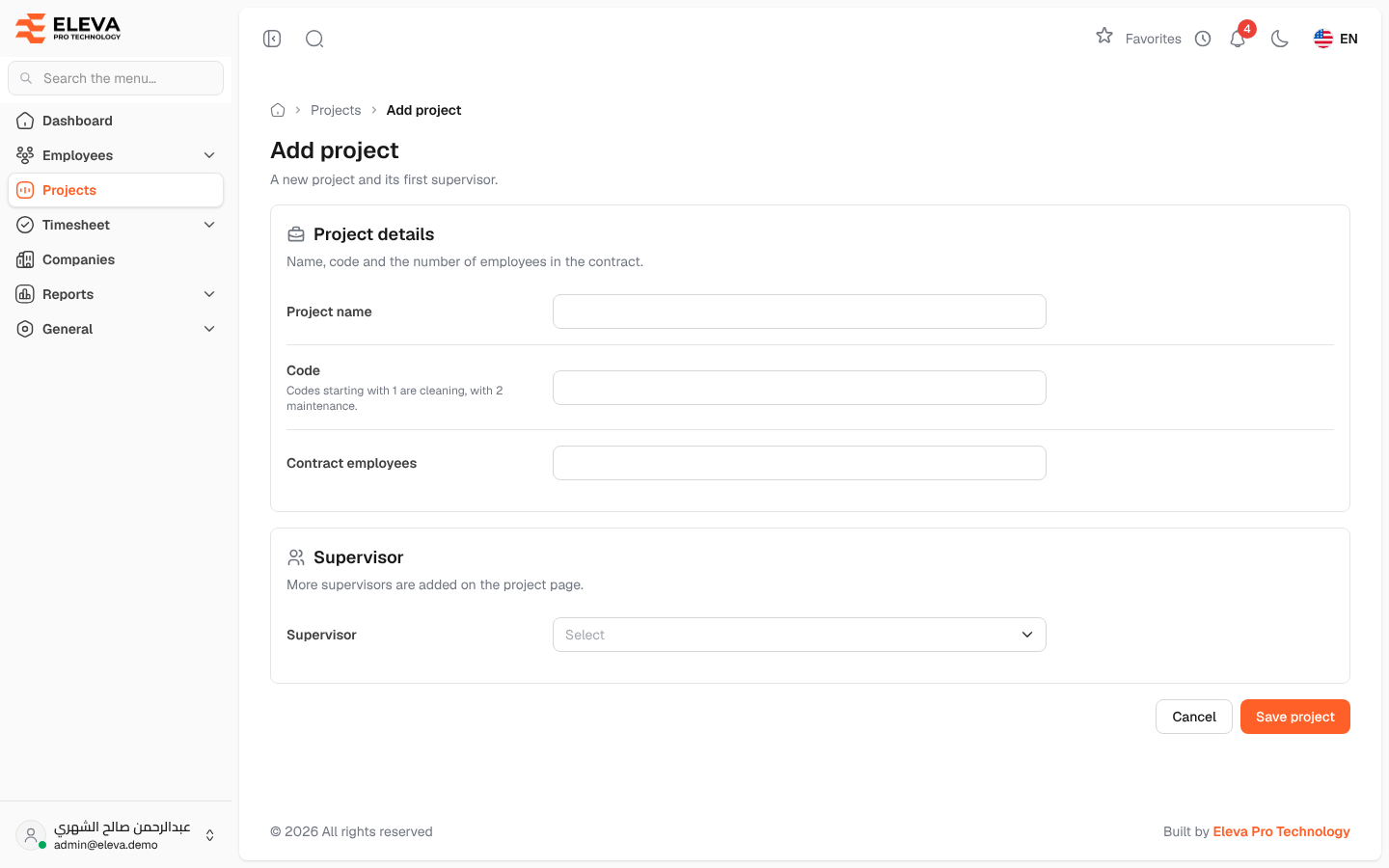Focus the Code input field
Image resolution: width=1389 pixels, height=868 pixels.
tap(800, 388)
